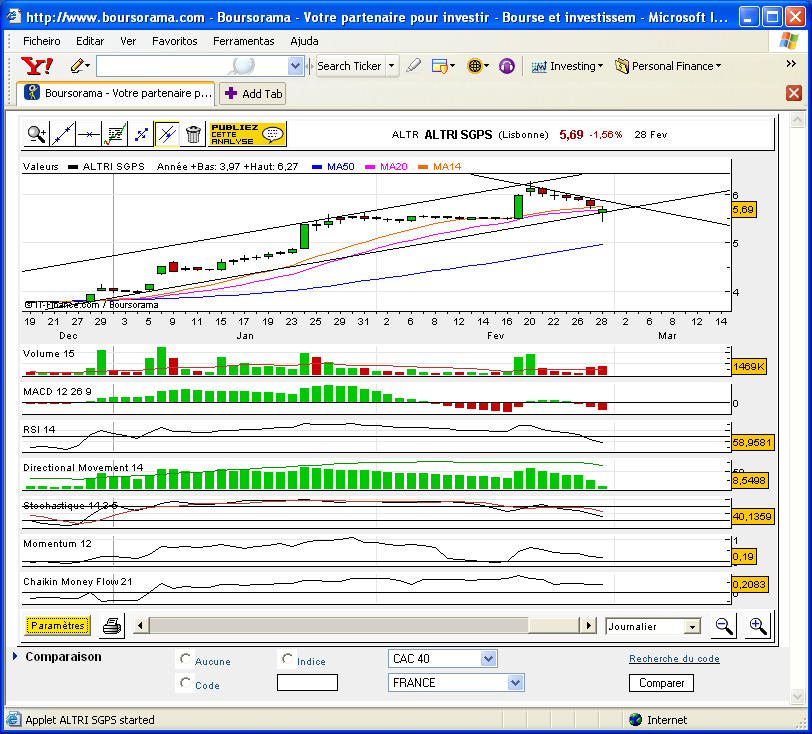This screenshot has width=812, height=734.
Task: Select the zoom magnifier chart tool
Action: pyautogui.click(x=37, y=135)
